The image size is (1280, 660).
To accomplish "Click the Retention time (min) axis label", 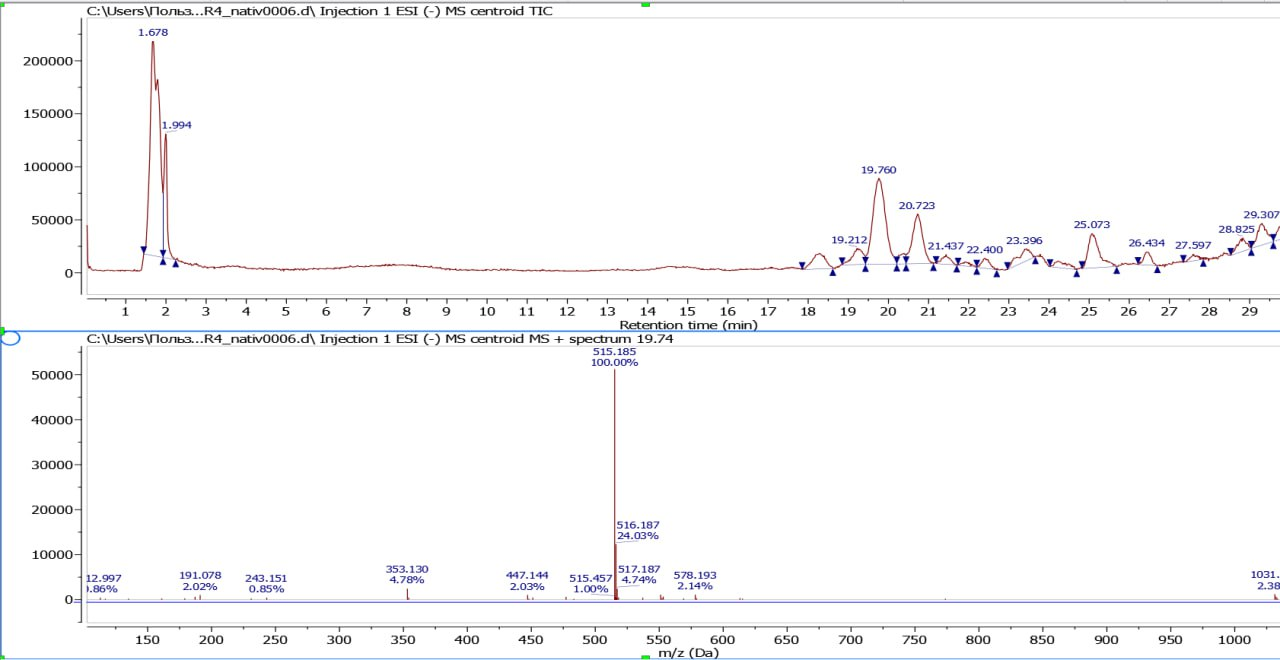I will coord(688,325).
